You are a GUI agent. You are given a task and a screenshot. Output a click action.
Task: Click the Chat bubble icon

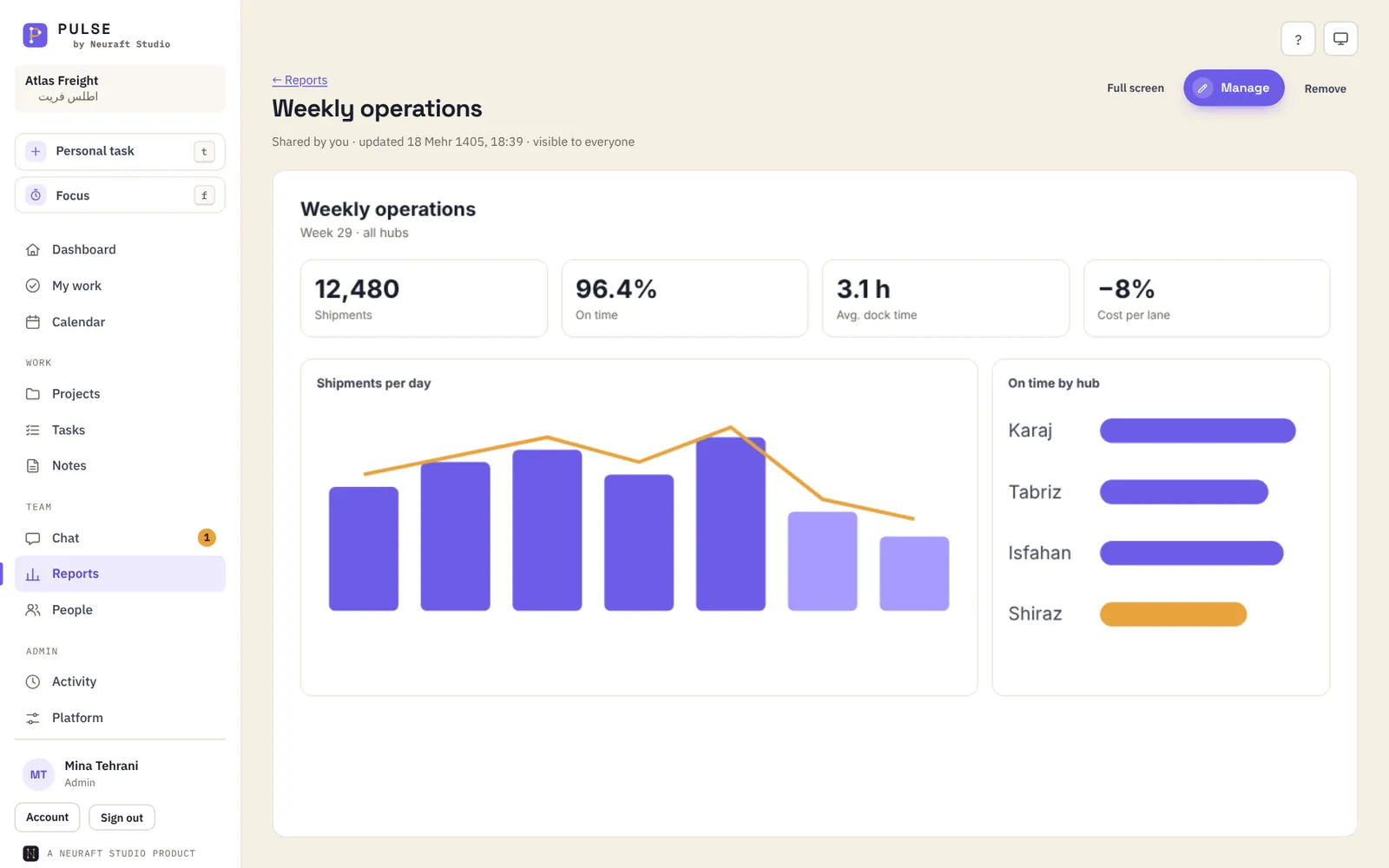click(33, 538)
